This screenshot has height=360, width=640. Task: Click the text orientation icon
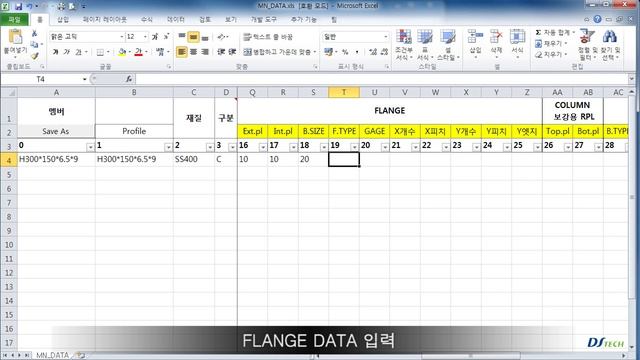point(222,37)
